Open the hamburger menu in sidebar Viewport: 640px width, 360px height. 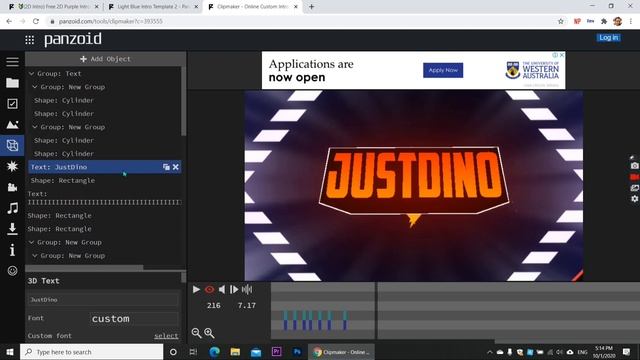[x=12, y=62]
